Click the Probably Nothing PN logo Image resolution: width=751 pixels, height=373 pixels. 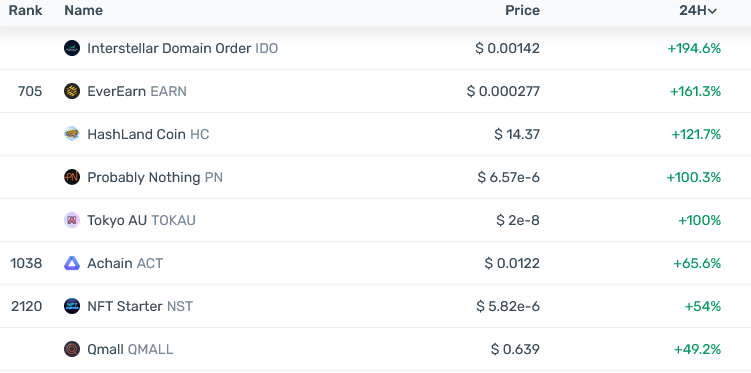pos(72,177)
